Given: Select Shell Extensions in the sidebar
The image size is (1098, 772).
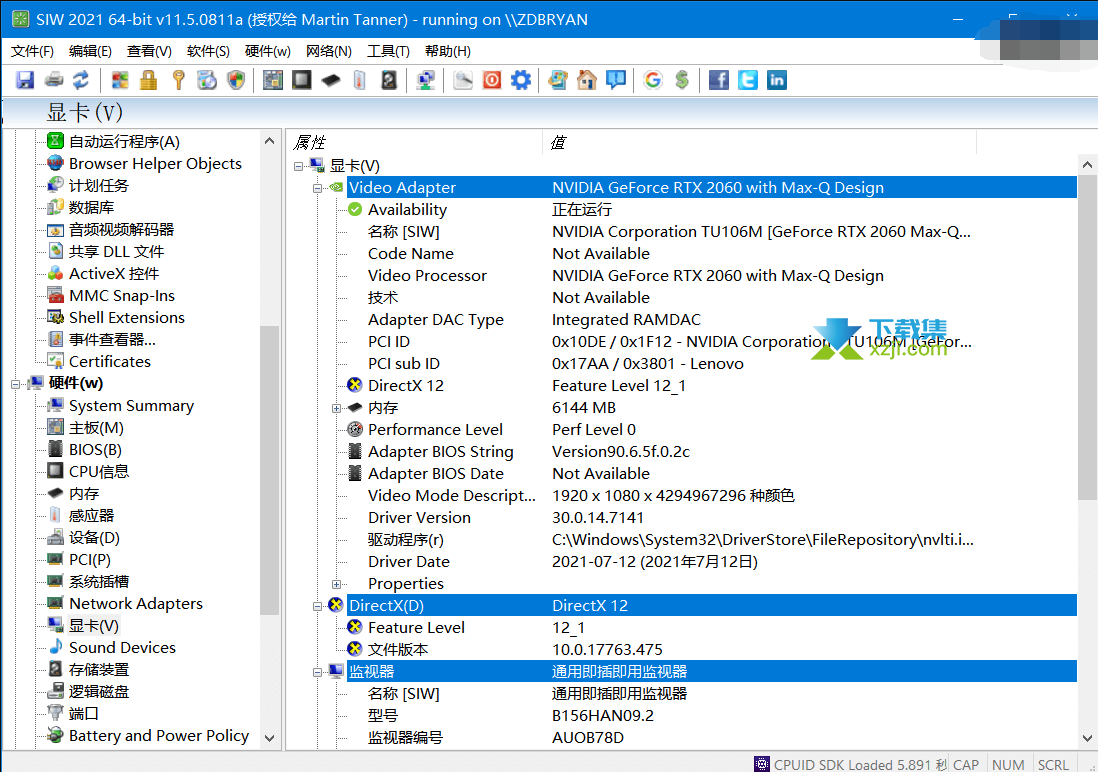Looking at the screenshot, I should click(127, 318).
